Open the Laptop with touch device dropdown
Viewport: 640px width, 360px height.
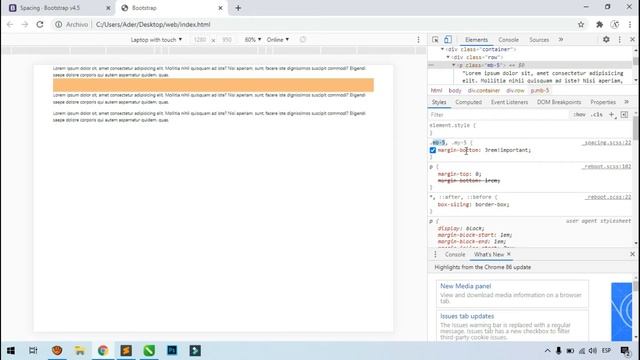point(156,40)
